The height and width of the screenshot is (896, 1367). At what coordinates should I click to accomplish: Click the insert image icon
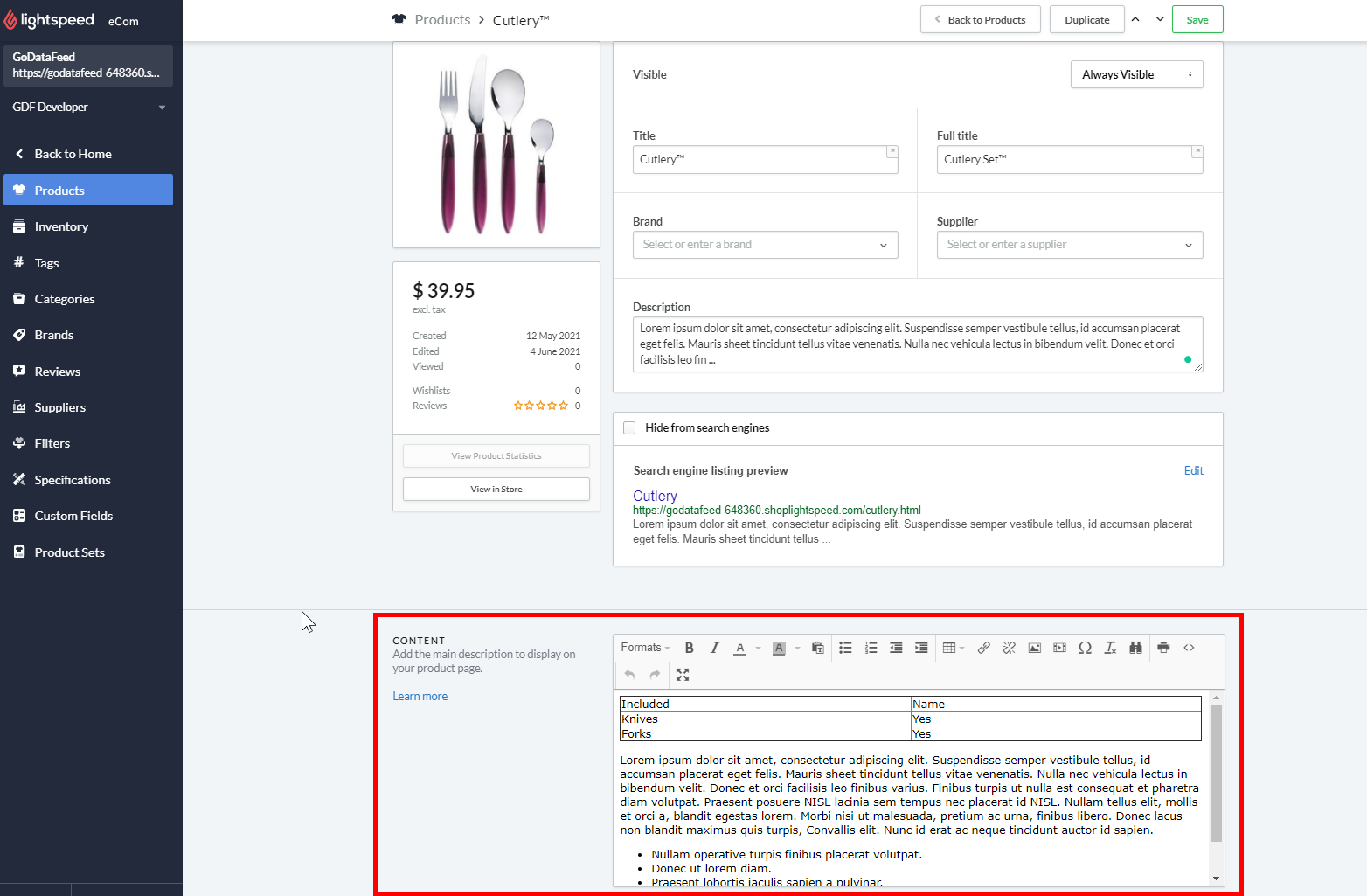(x=1034, y=648)
